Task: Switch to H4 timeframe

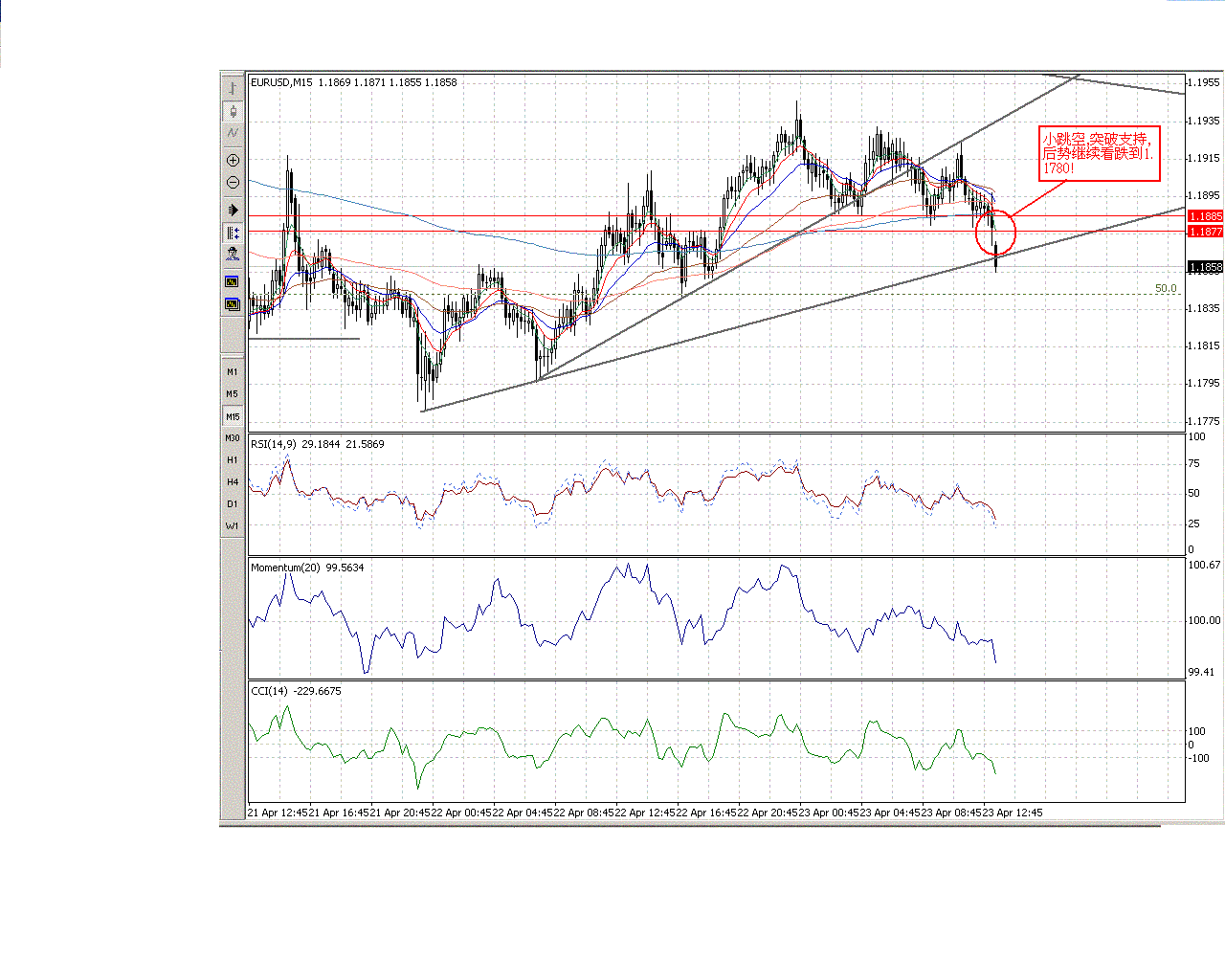Action: pos(233,481)
